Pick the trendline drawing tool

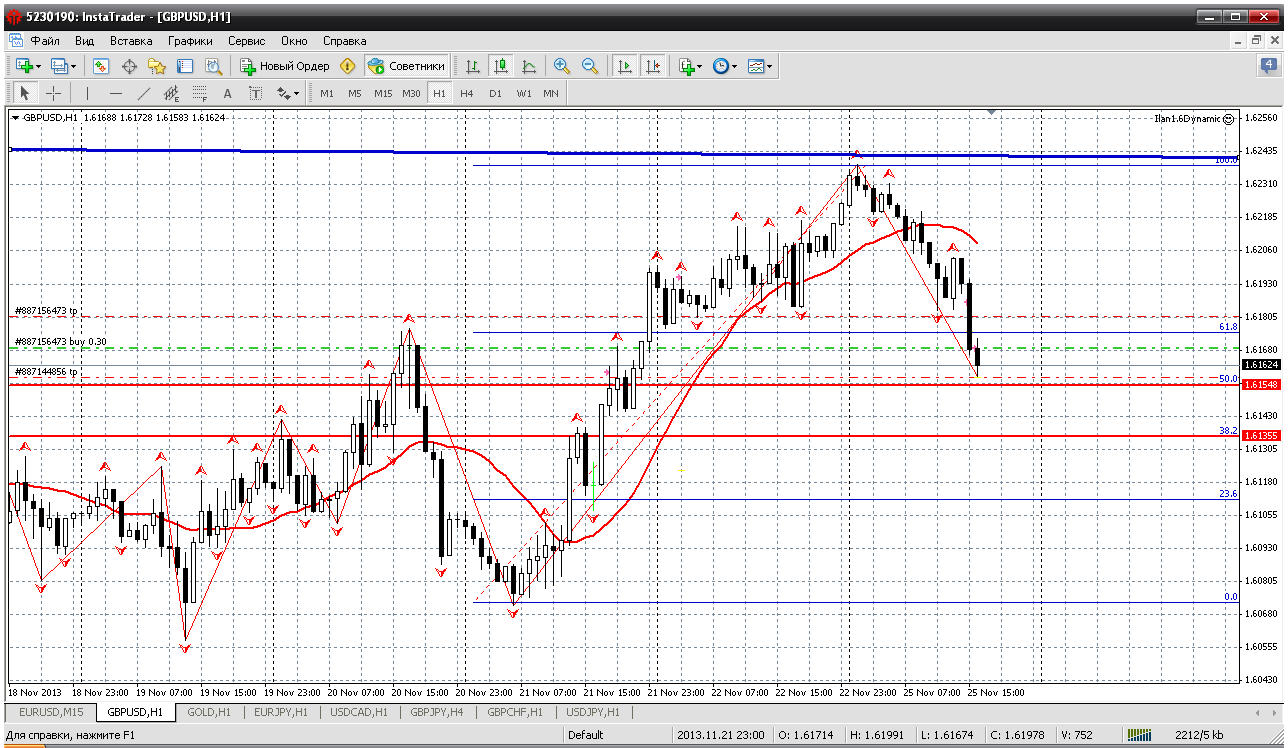(144, 93)
